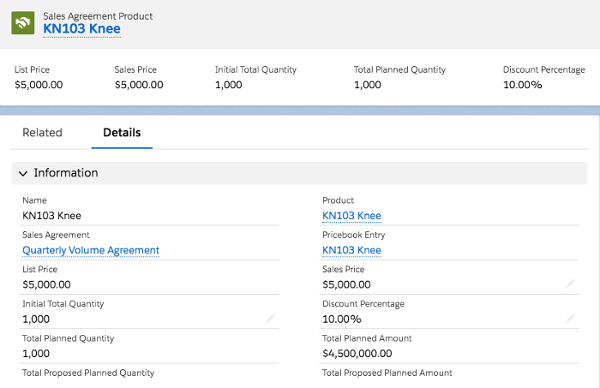Click the Total Planned Amount value $4,500,000.00

[357, 353]
